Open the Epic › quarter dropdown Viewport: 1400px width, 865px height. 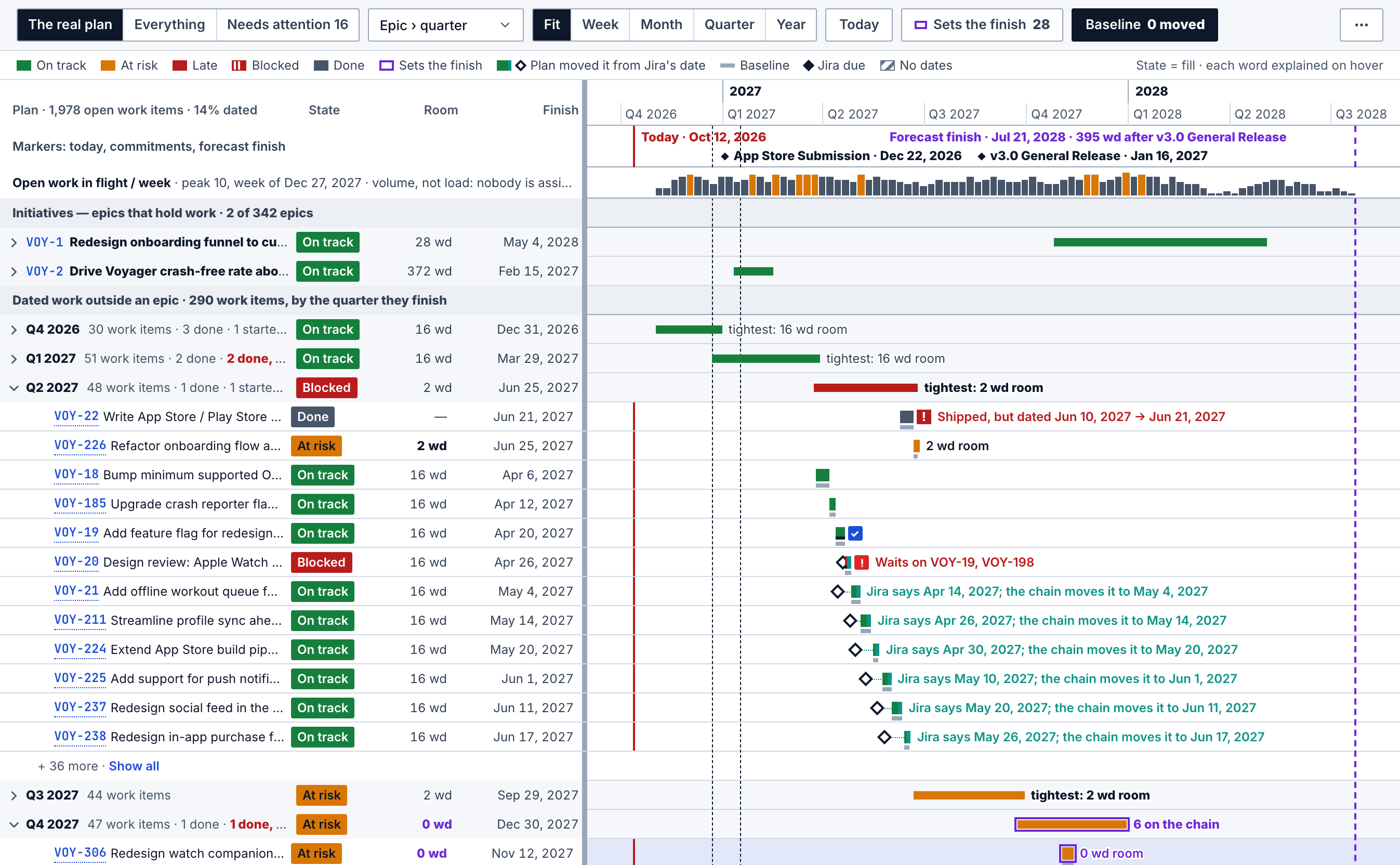(x=445, y=25)
